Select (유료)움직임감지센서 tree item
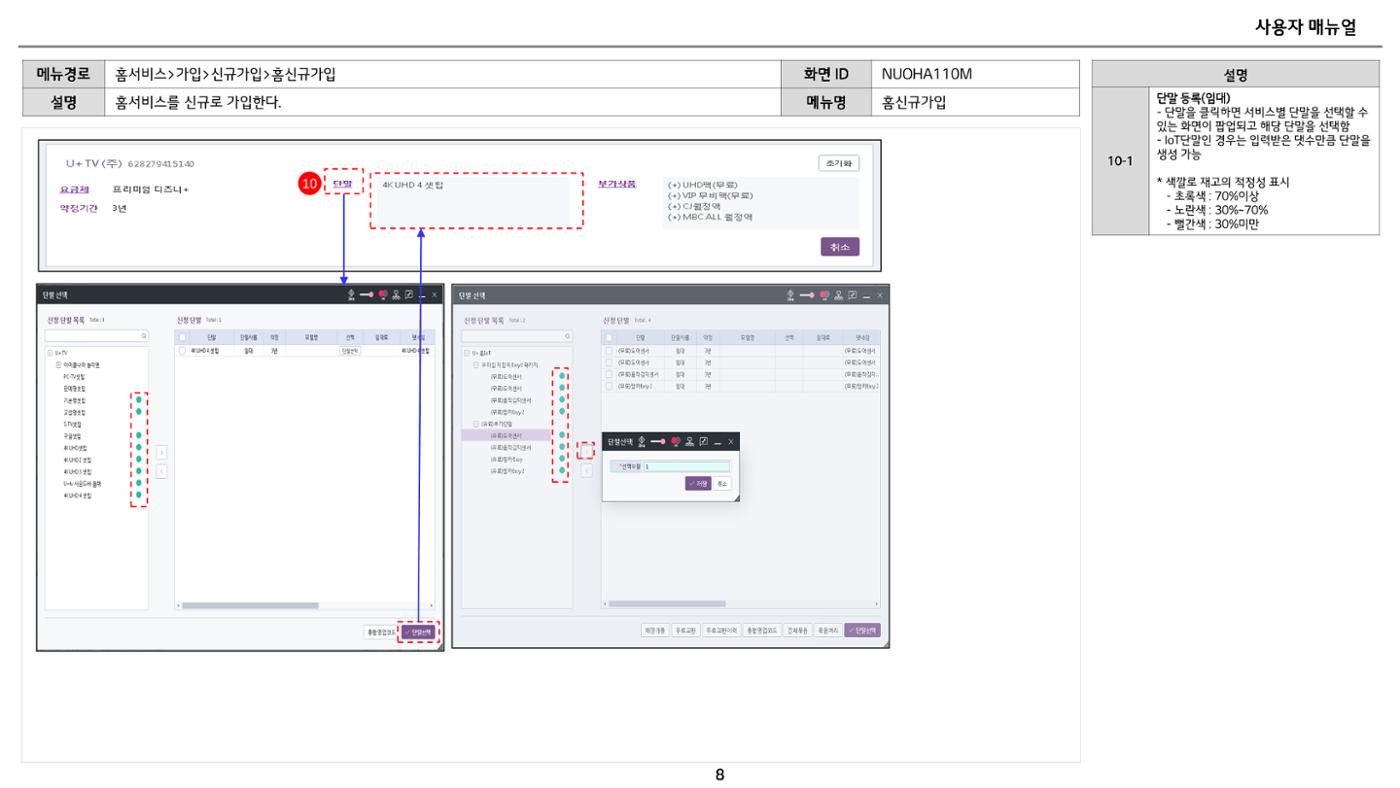Image resolution: width=1400 pixels, height=788 pixels. coord(511,448)
